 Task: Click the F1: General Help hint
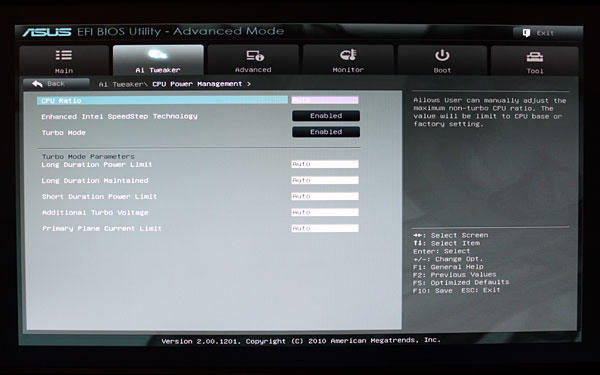[x=448, y=267]
